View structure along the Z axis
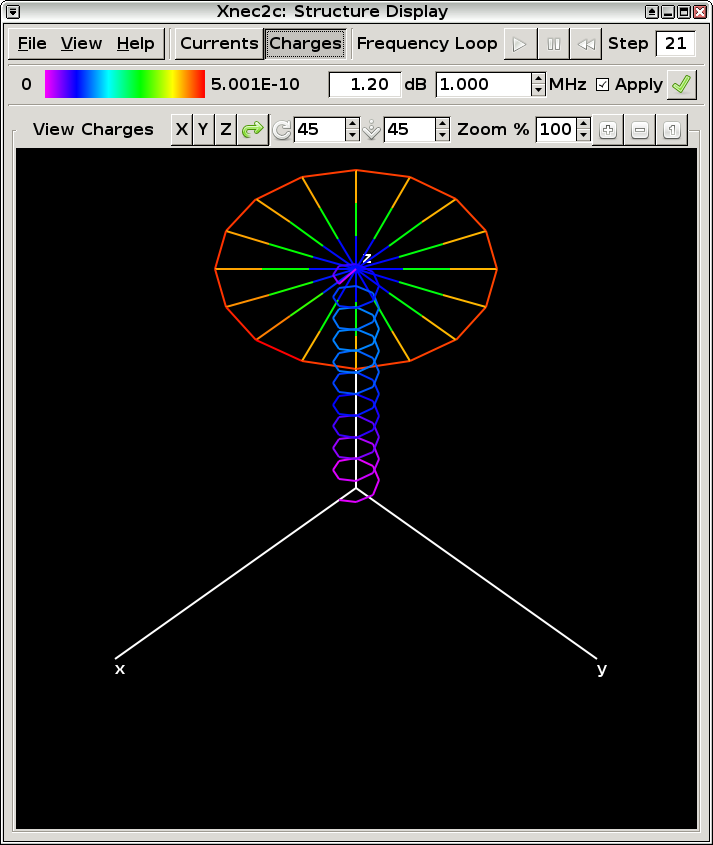Viewport: 713px width, 845px height. [225, 130]
